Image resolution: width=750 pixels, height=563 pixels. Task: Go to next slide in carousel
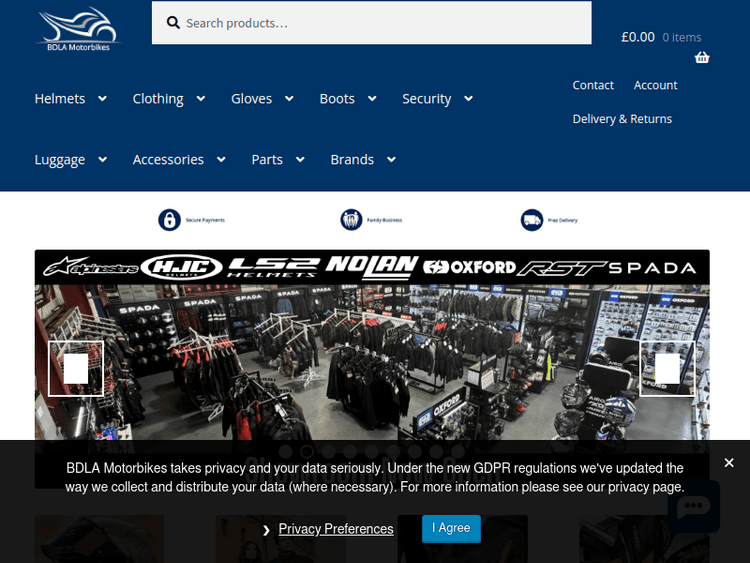click(667, 368)
